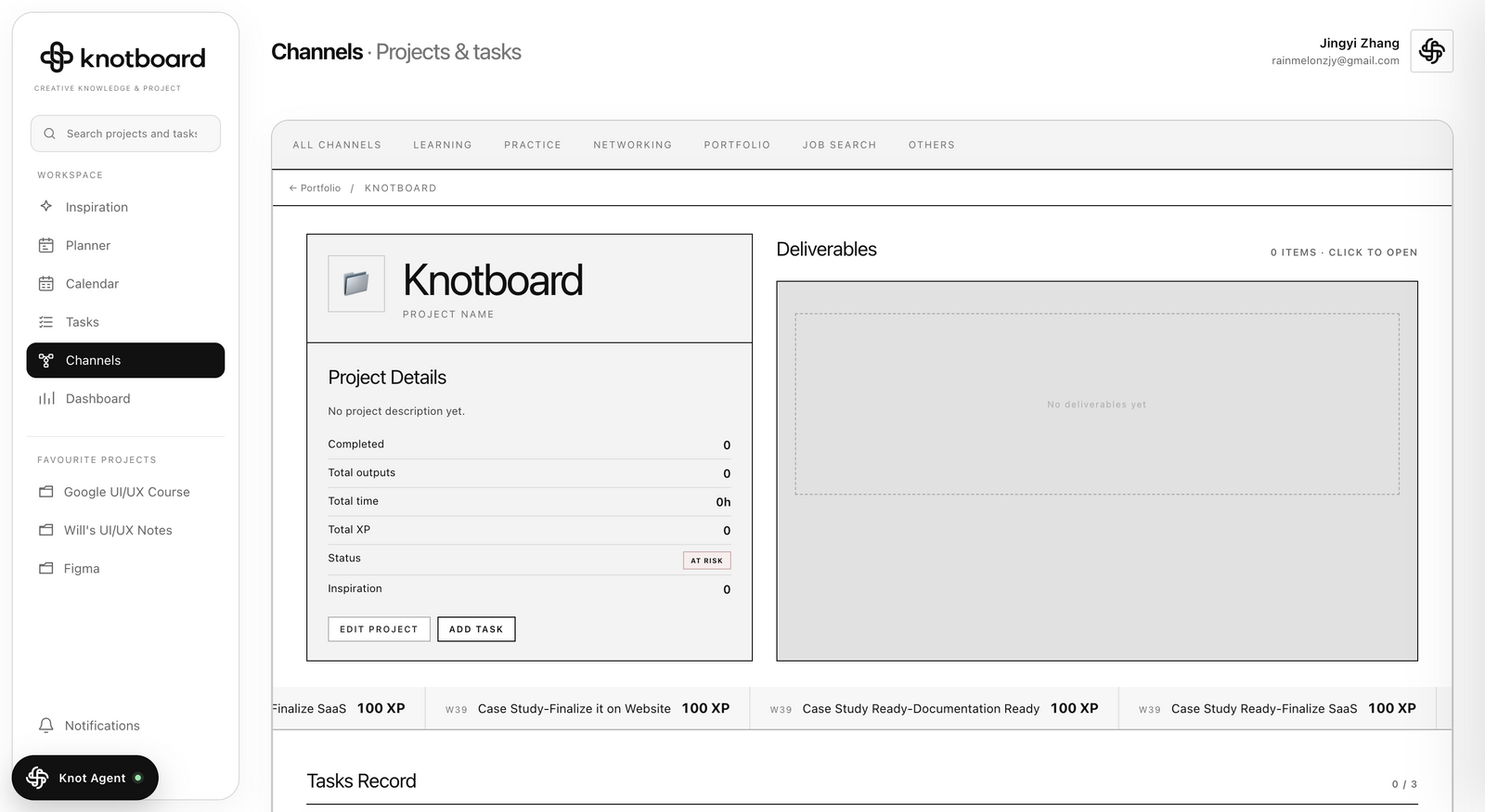Screen dimensions: 1485x812
Task: Click the Add Task button
Action: [x=476, y=629]
